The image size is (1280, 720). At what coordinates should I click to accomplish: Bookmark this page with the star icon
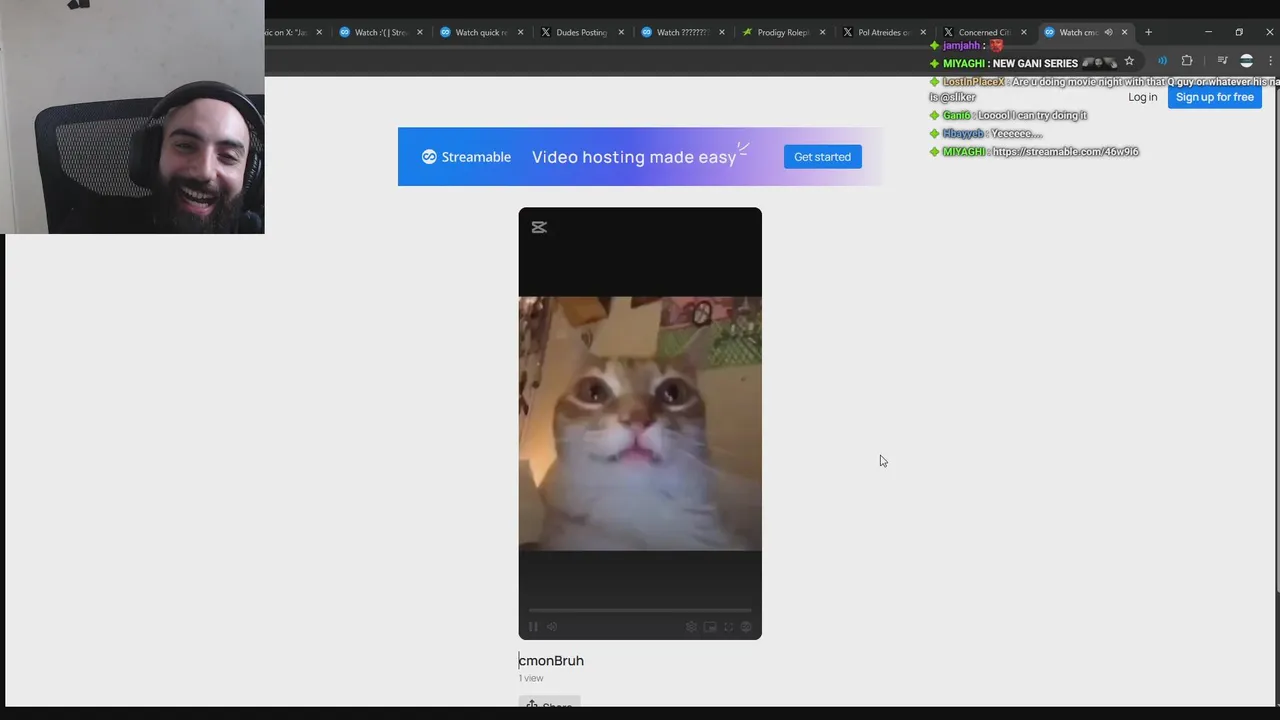point(1129,61)
